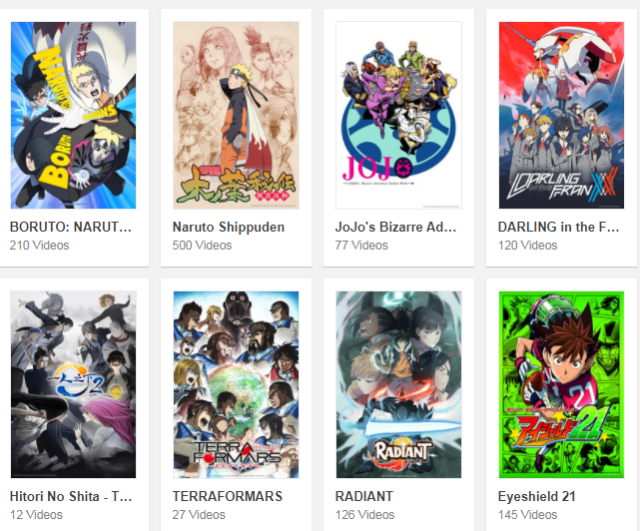Select the 500 Videos count under Naruto Shippuden
The image size is (640, 531).
[202, 245]
